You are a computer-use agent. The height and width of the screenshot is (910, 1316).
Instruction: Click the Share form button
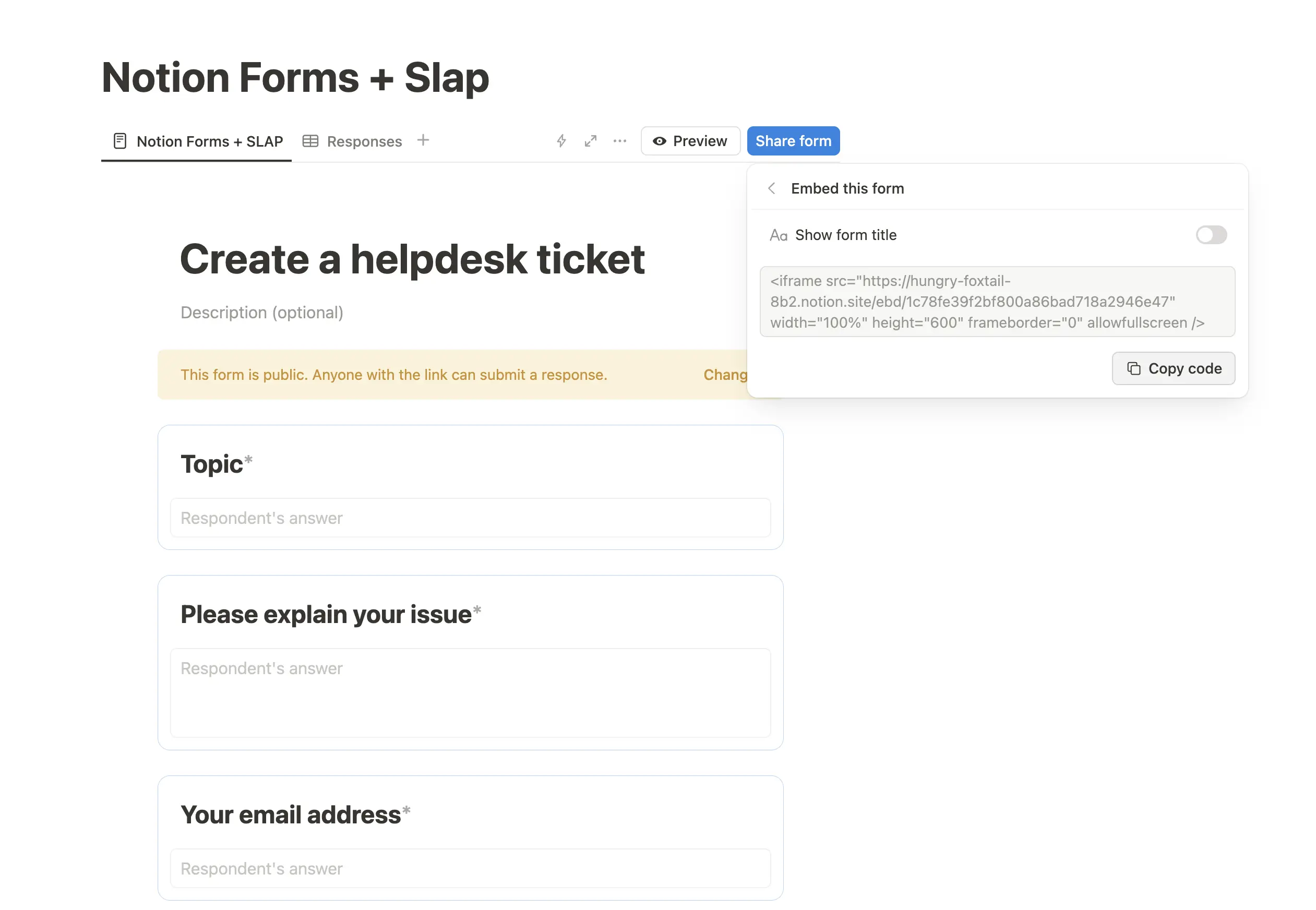pyautogui.click(x=793, y=141)
